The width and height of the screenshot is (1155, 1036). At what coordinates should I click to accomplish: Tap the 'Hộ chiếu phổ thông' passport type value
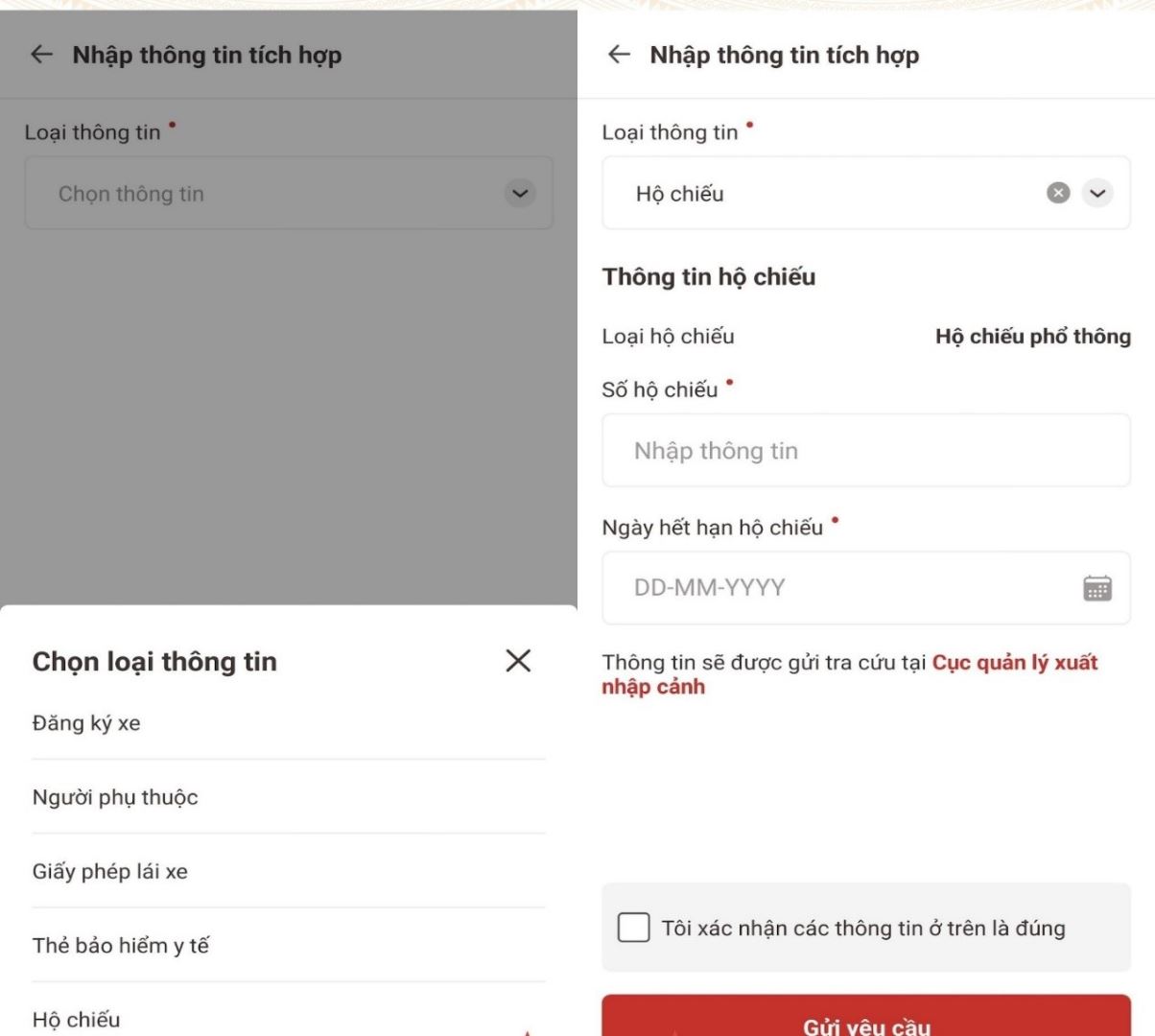click(x=1032, y=337)
